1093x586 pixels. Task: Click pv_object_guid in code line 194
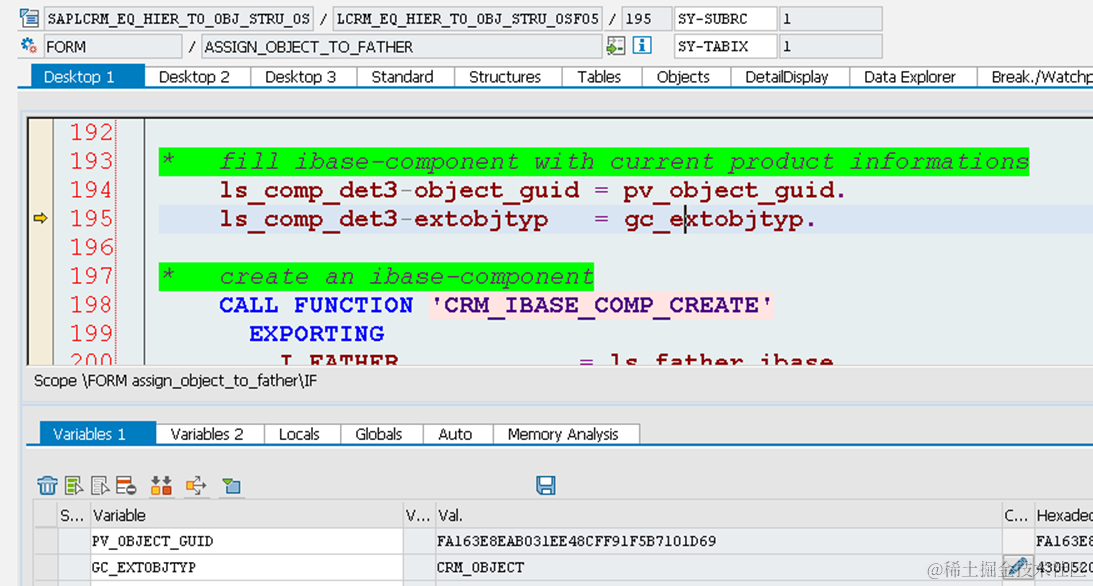[728, 190]
